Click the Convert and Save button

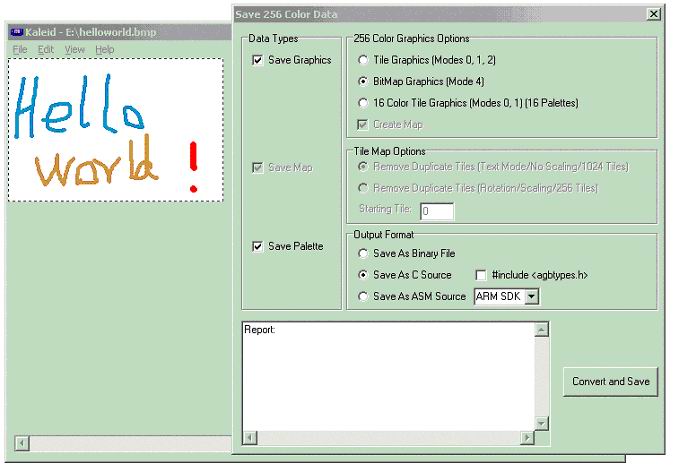[611, 382]
